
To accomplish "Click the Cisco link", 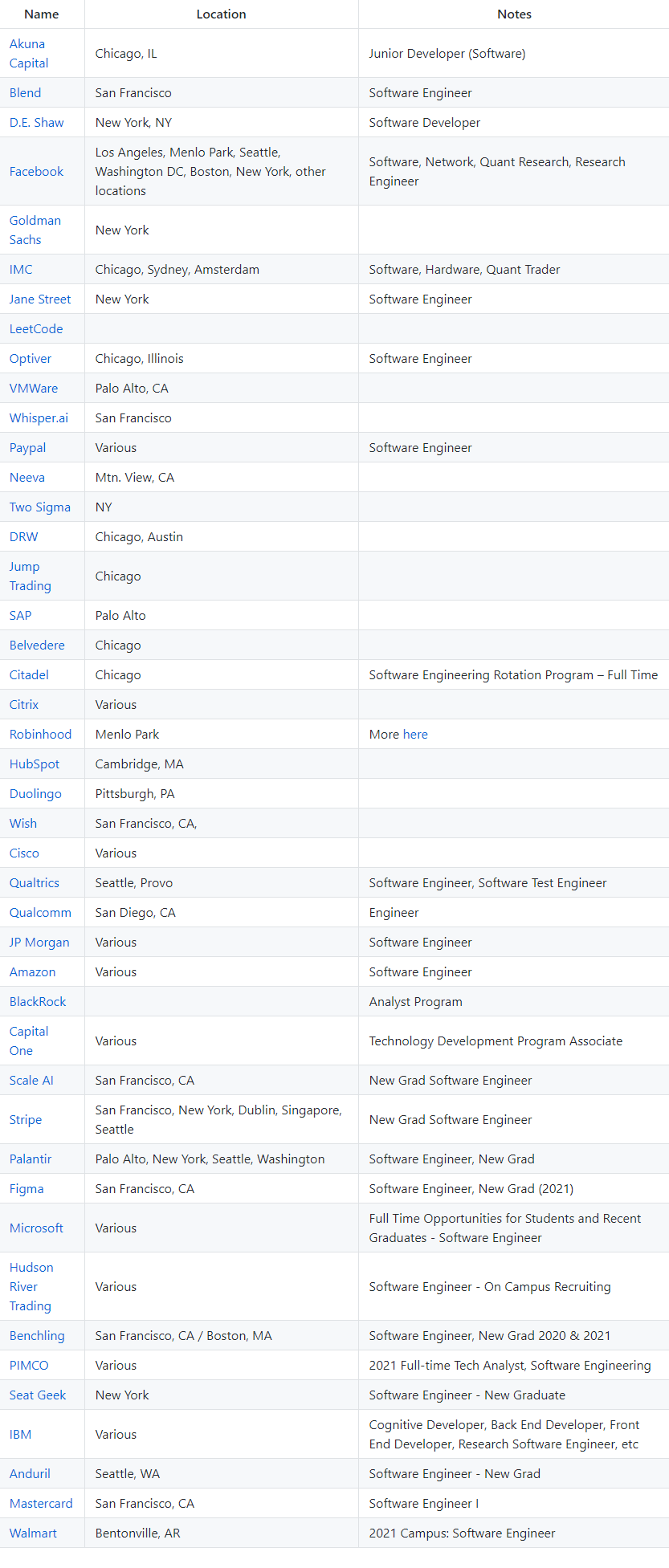I will pos(24,853).
